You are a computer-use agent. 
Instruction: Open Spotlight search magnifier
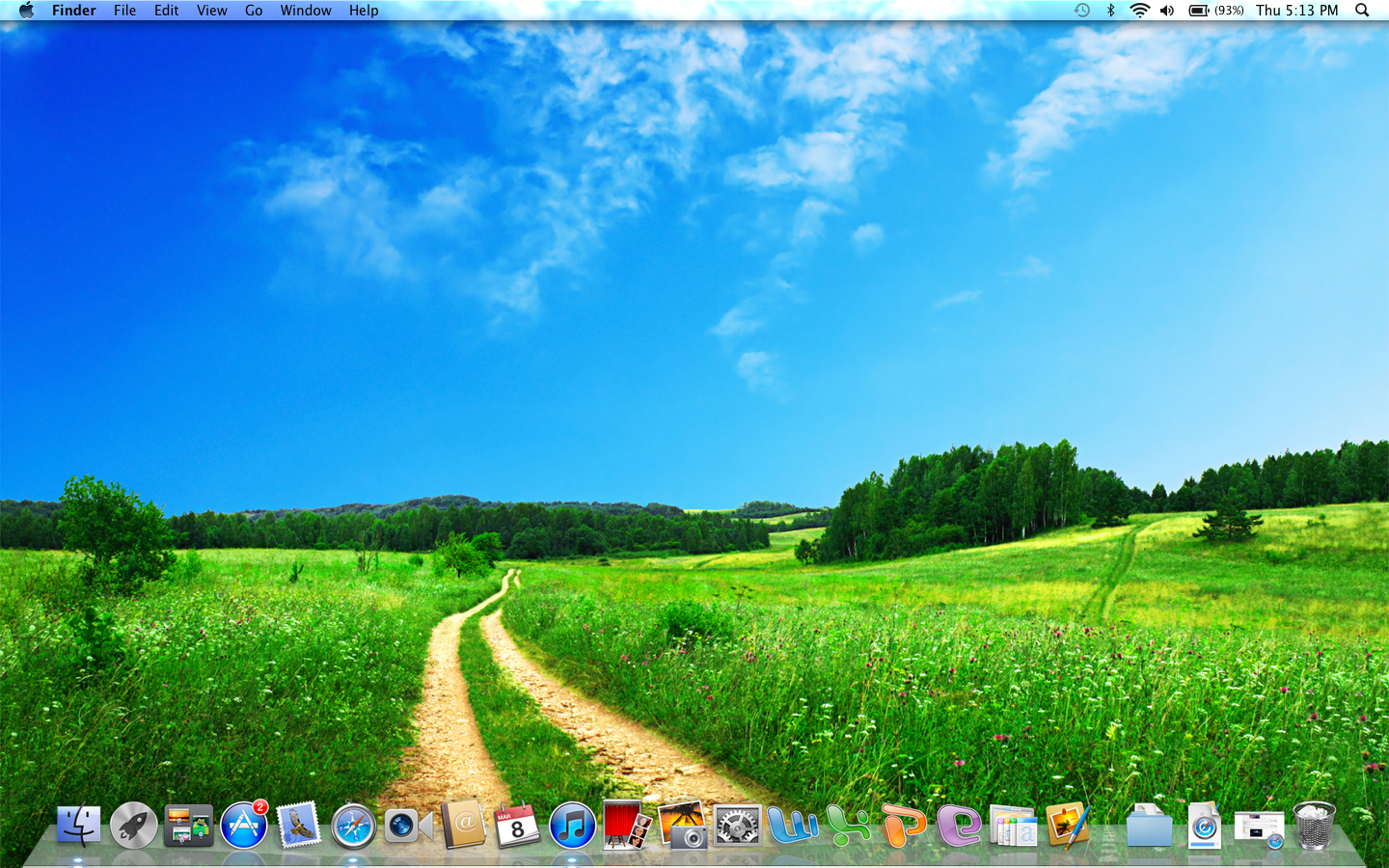tap(1362, 11)
